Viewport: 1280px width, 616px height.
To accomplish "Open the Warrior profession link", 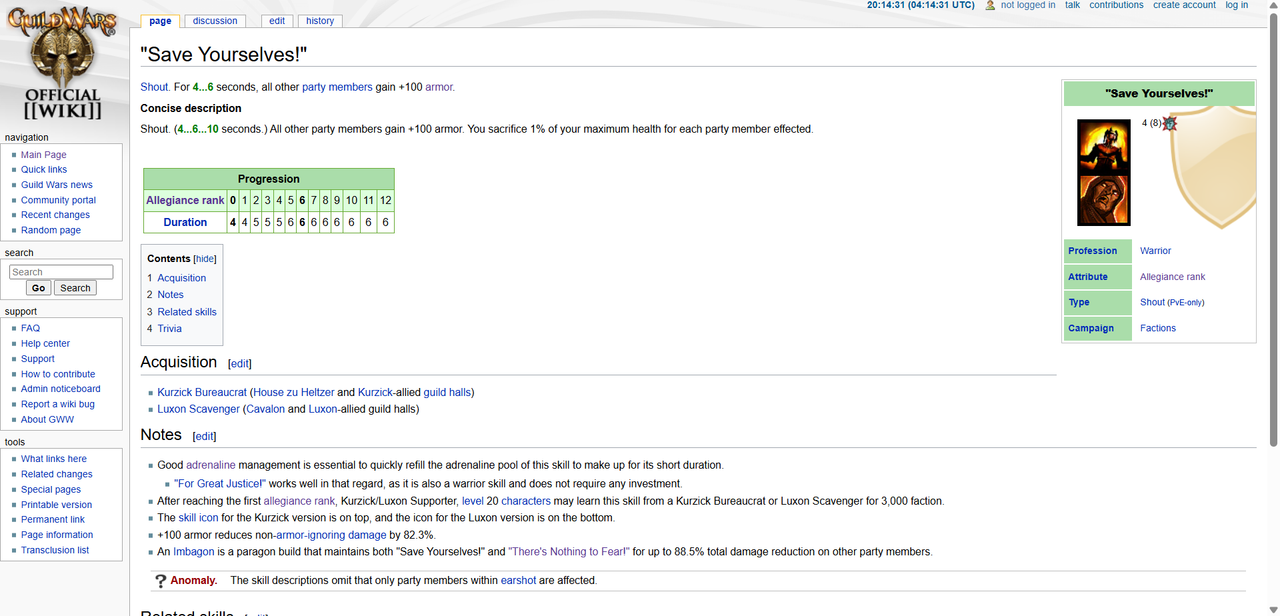I will point(1155,251).
